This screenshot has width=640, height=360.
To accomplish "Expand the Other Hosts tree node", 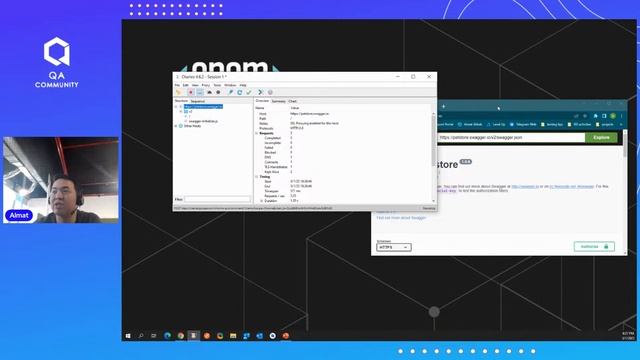I will [x=176, y=126].
